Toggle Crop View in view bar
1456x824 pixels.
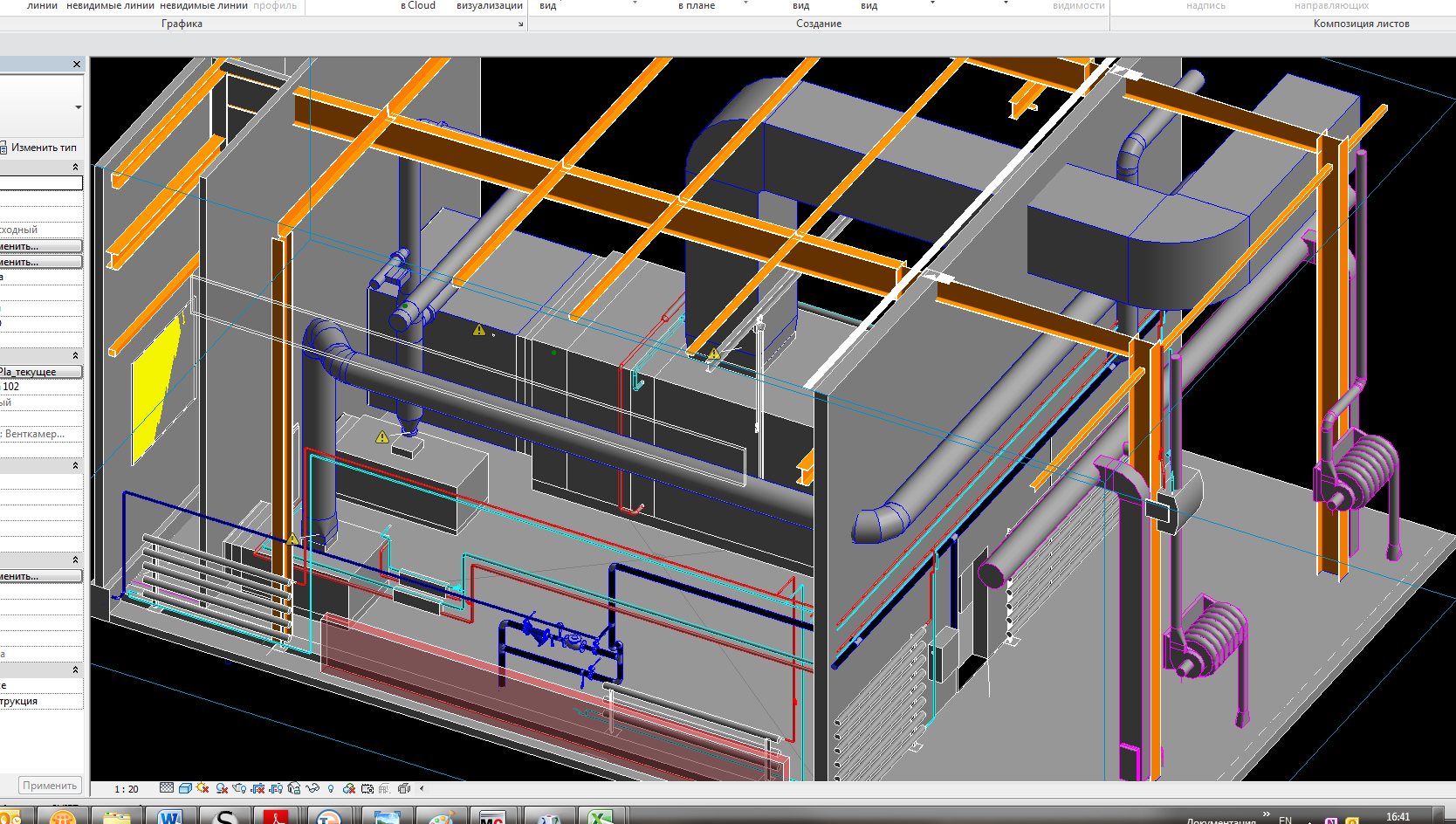(x=258, y=788)
